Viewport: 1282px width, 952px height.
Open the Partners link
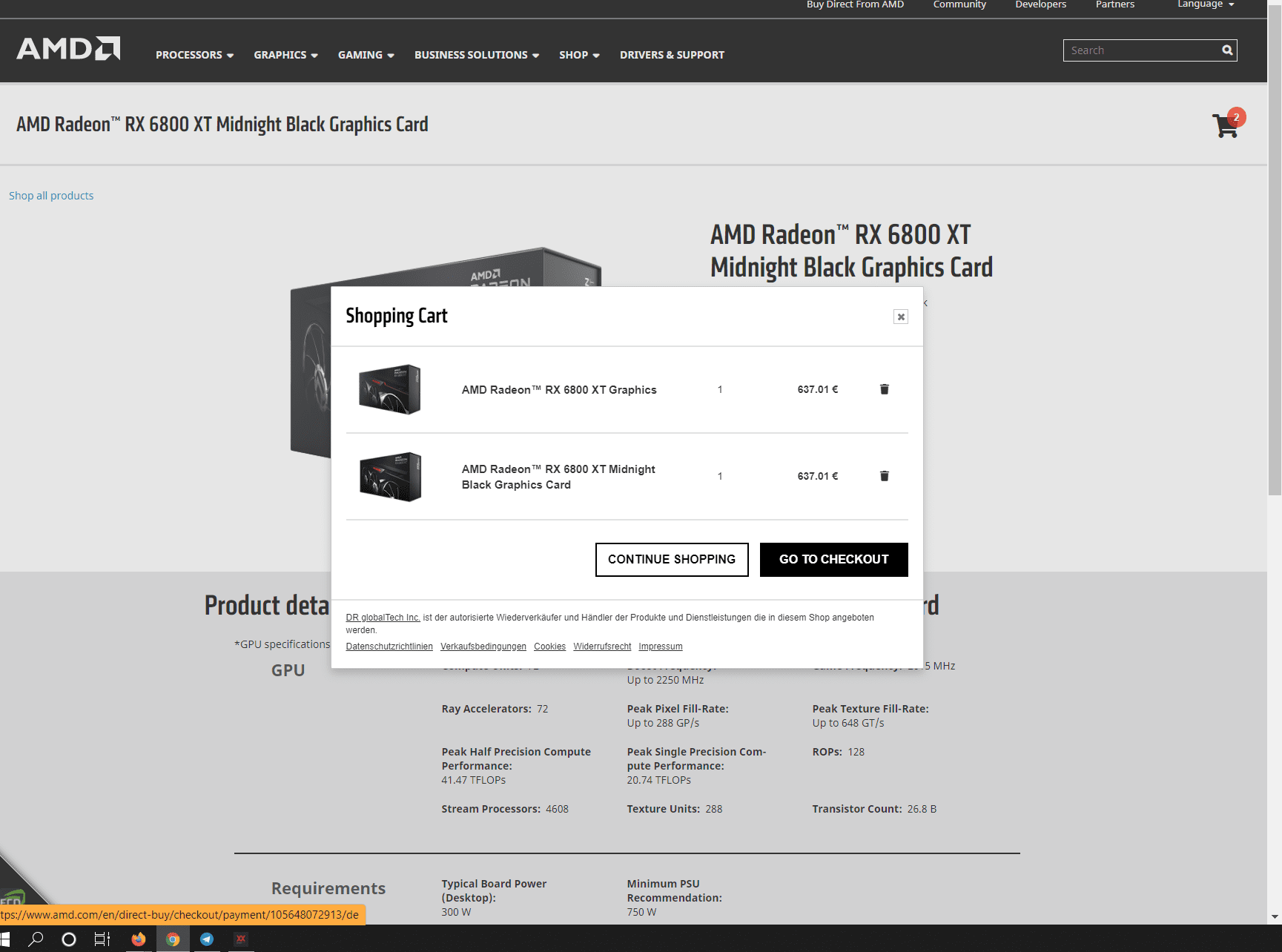pos(1114,4)
